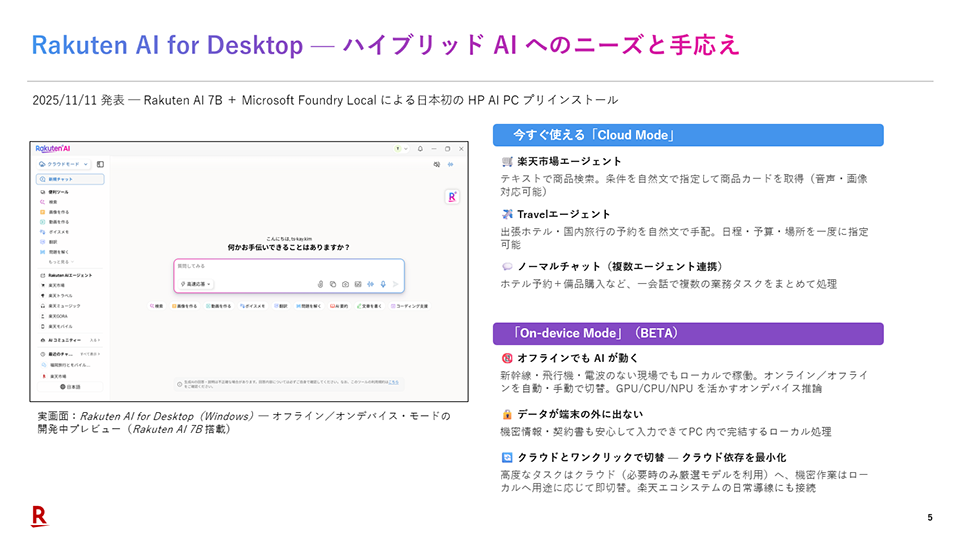Open the 高速応答 response mode dropdown
Image resolution: width=960 pixels, height=538 pixels.
pyautogui.click(x=195, y=284)
